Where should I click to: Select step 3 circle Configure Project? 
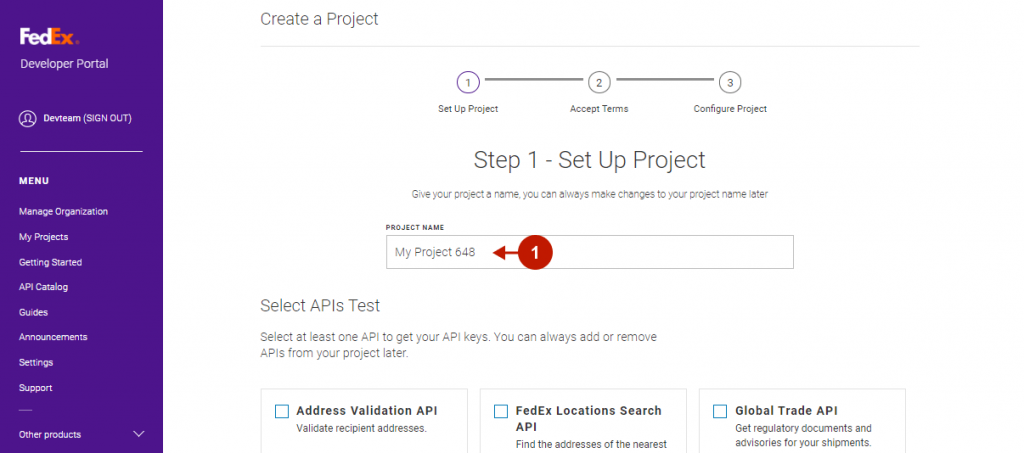point(730,83)
